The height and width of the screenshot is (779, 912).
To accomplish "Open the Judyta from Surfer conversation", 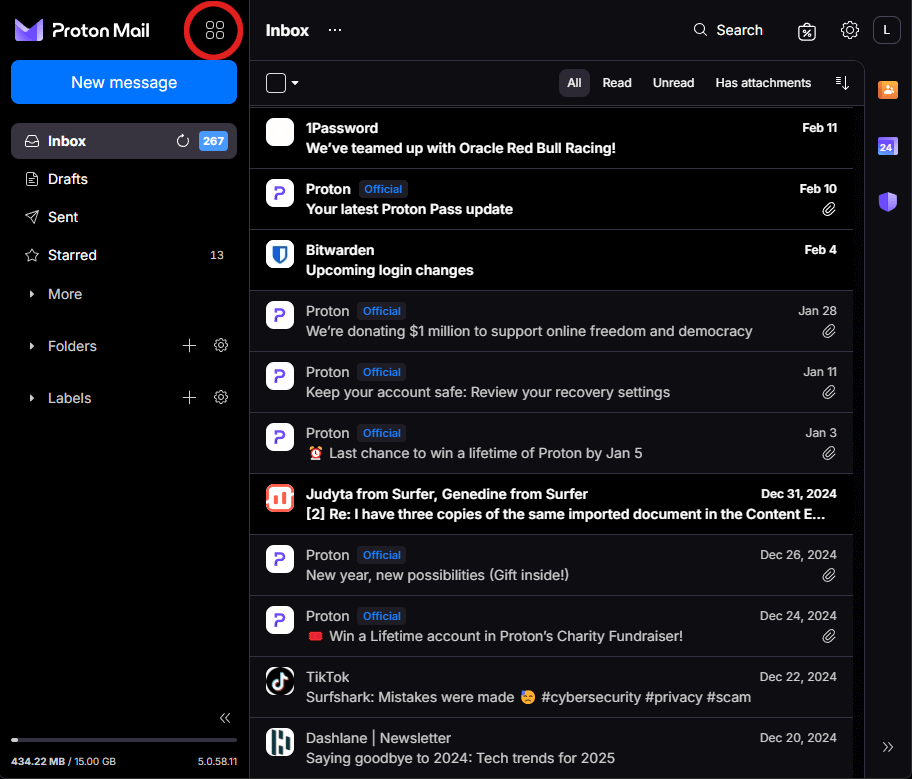I will (551, 504).
